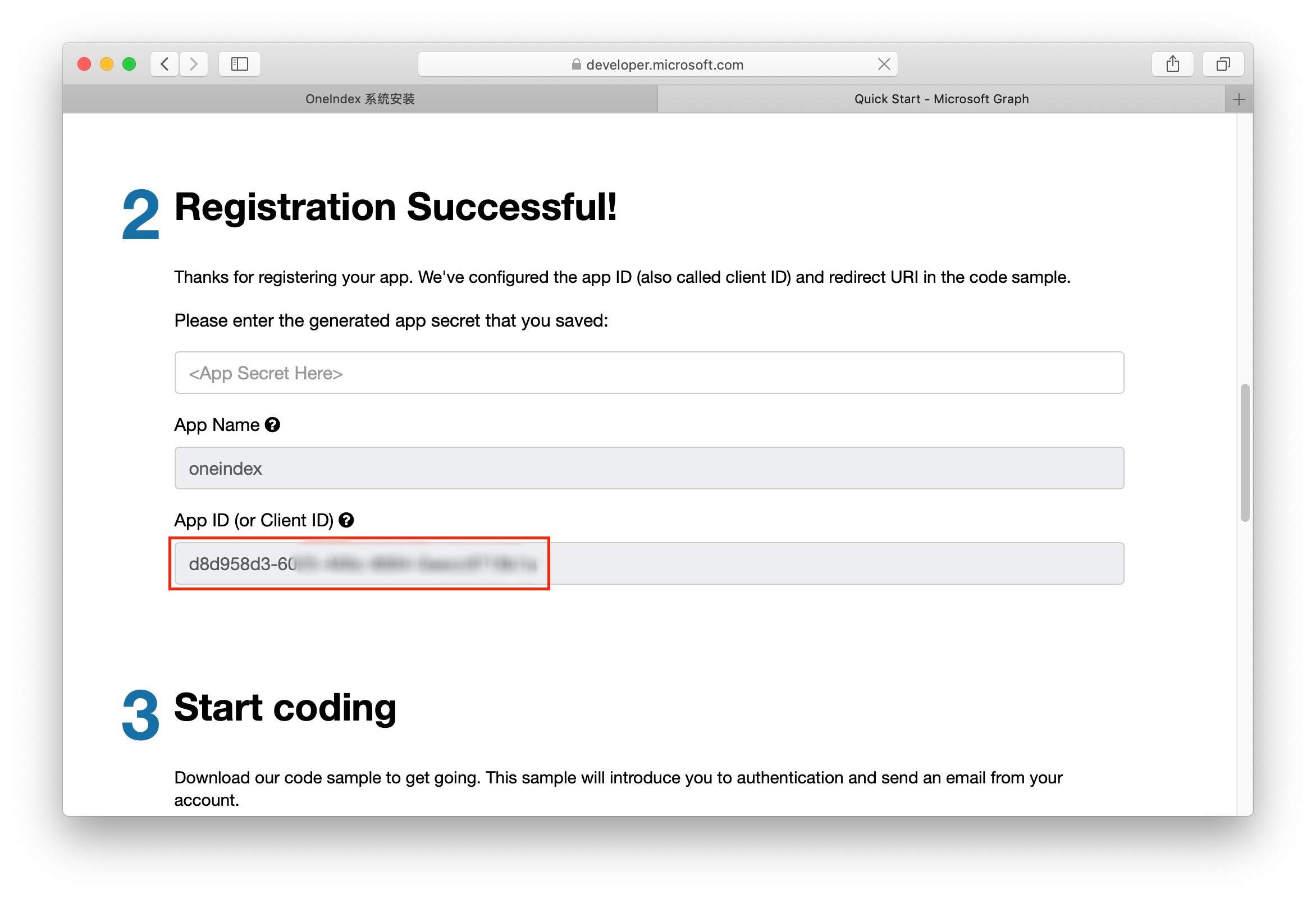1316x899 pixels.
Task: Switch to the OneIndex 系统安装 tab
Action: (x=359, y=99)
